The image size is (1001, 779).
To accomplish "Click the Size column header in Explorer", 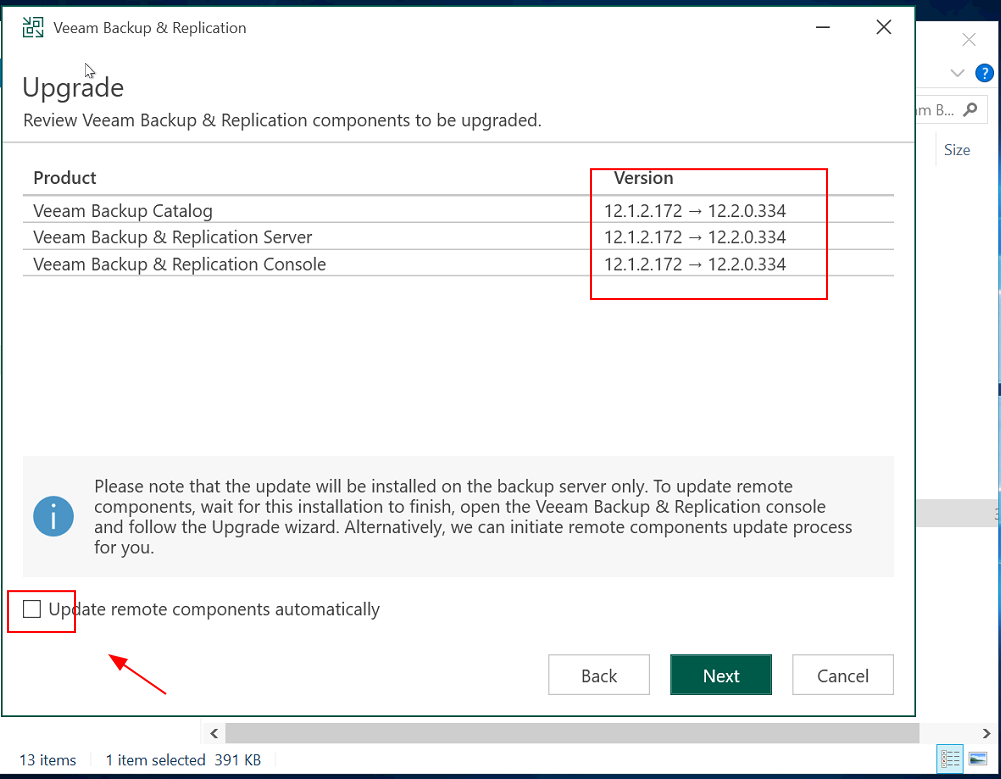I will pos(957,150).
